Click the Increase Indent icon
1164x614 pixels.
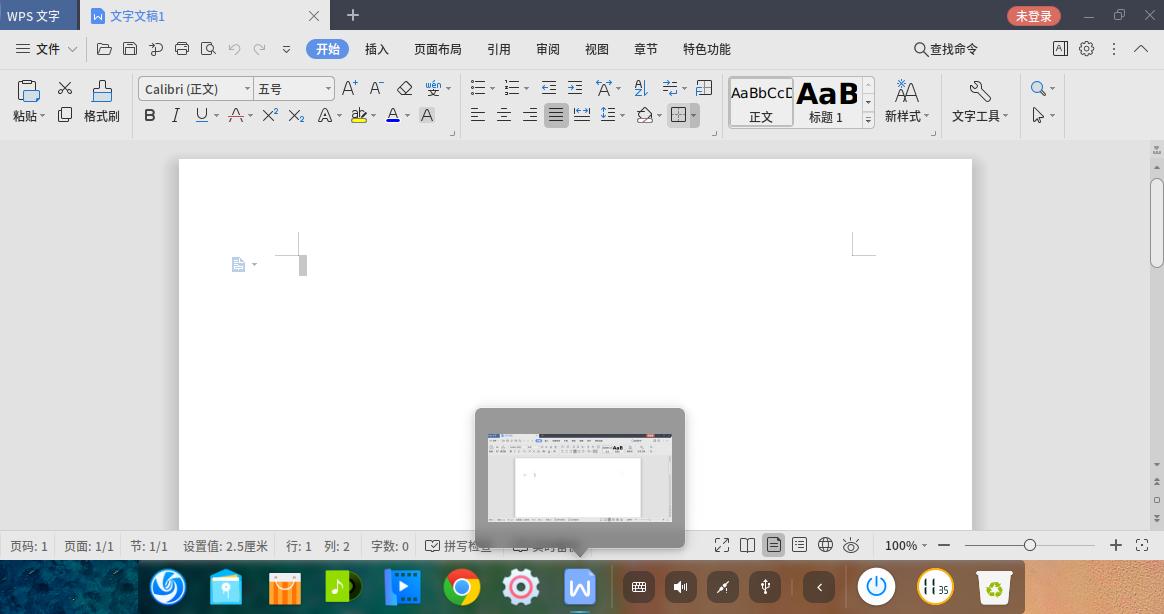(574, 88)
